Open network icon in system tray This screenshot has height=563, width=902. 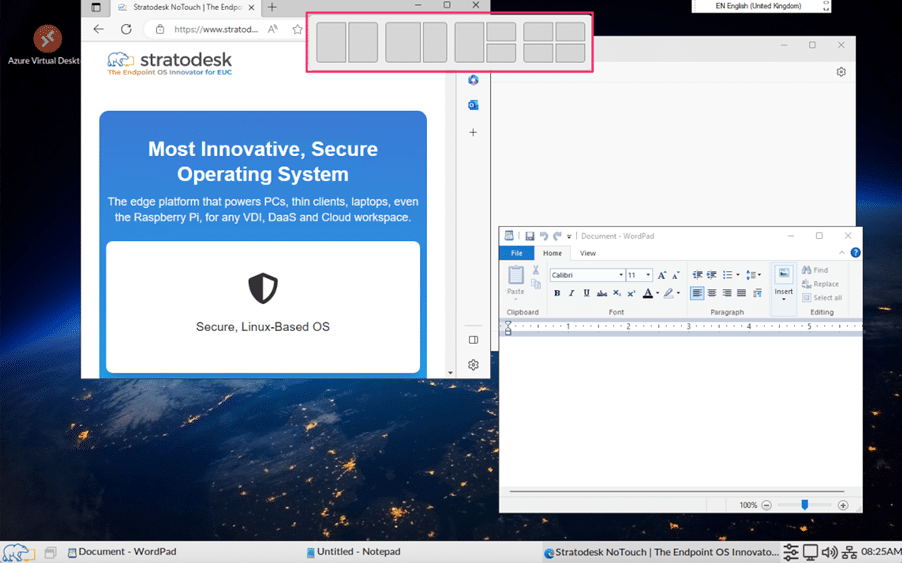(849, 553)
